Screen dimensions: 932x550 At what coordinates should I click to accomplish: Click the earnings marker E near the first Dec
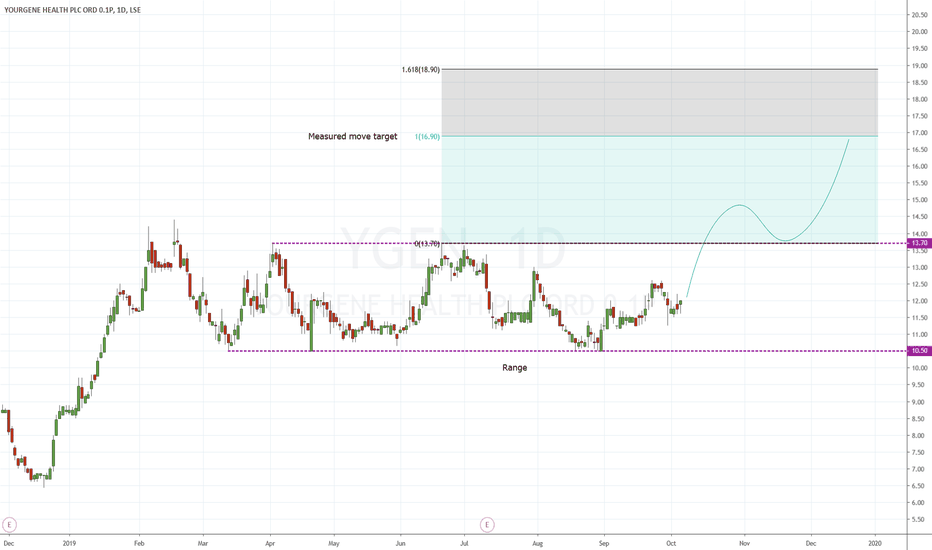tap(9, 524)
